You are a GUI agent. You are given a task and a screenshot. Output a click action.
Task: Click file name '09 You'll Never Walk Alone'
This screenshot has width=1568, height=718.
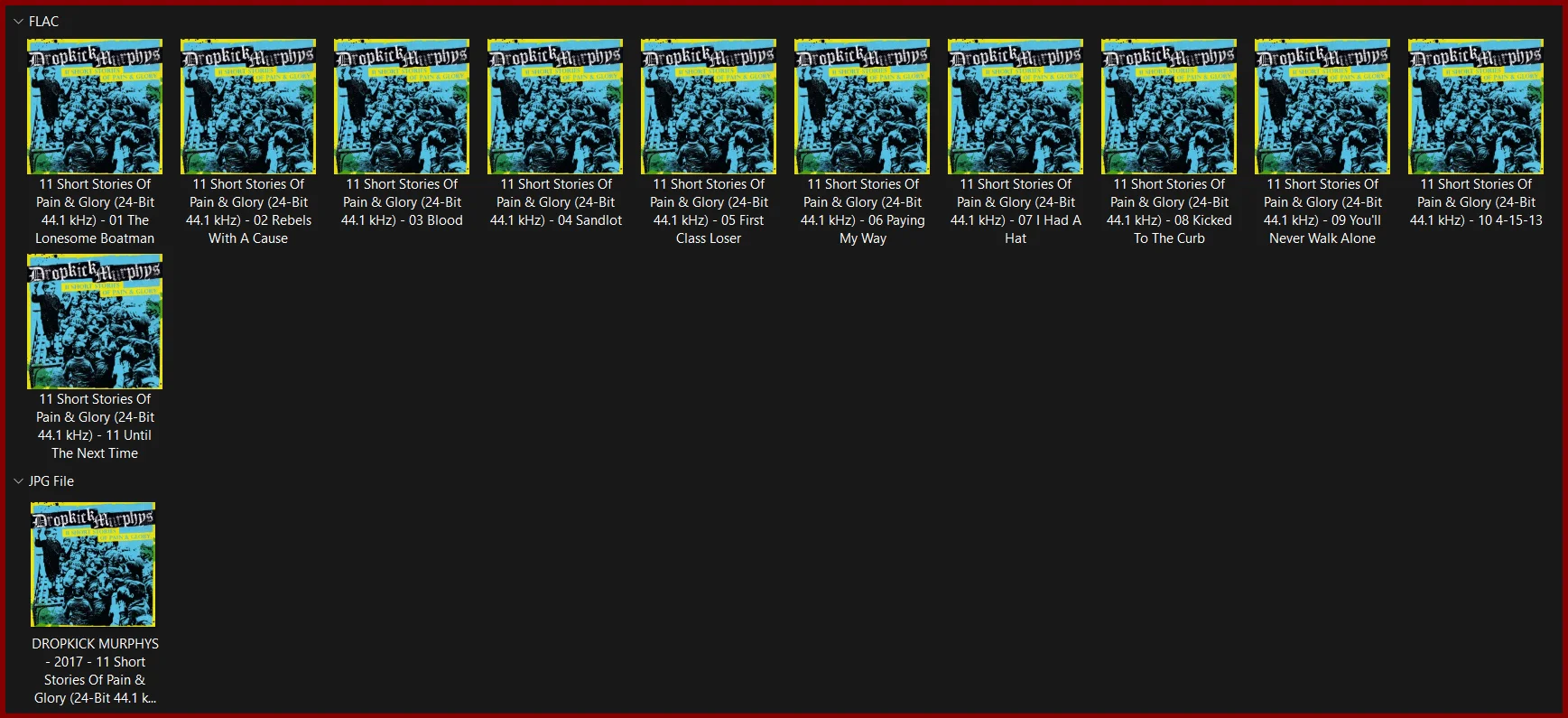pyautogui.click(x=1322, y=211)
